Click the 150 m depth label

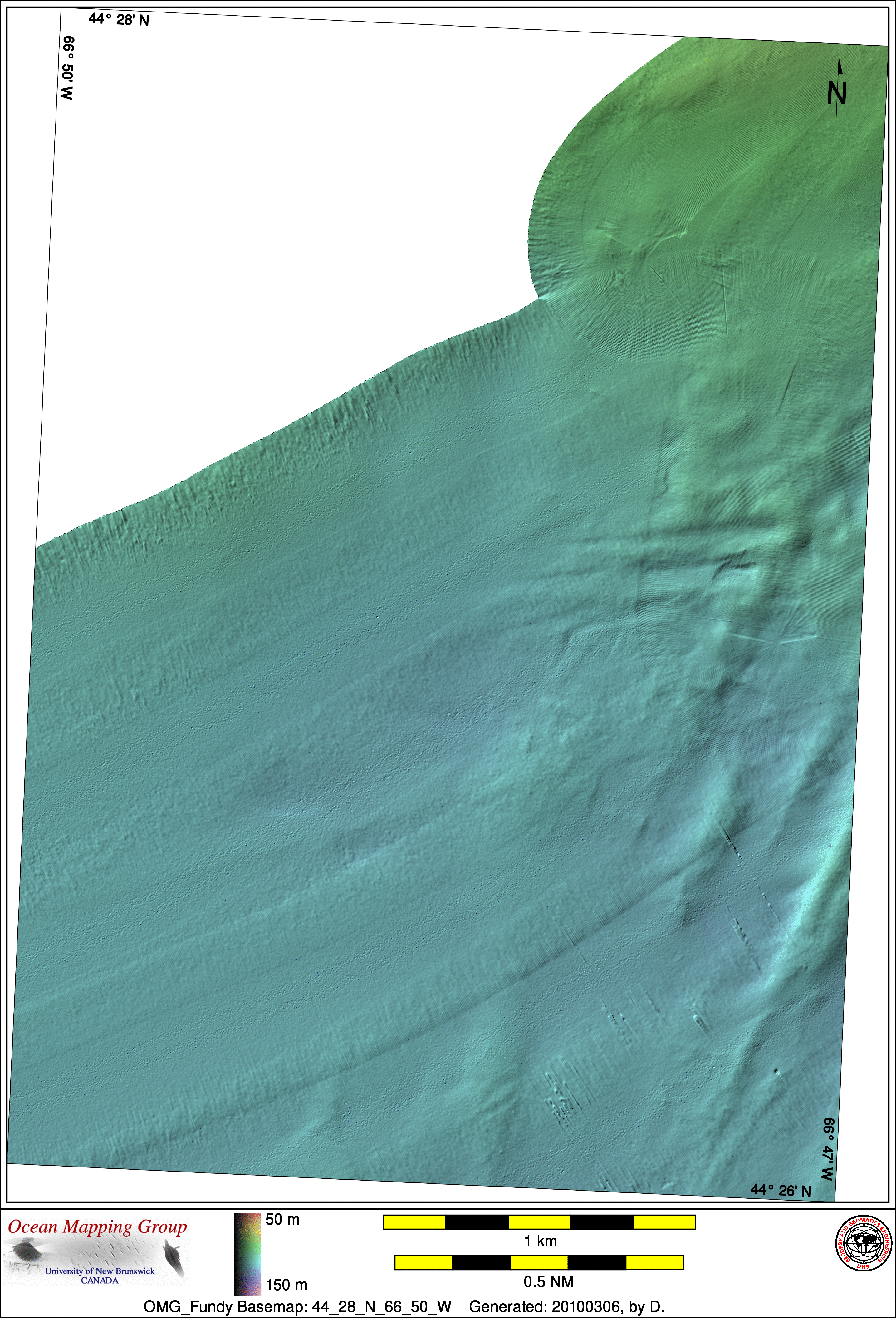click(x=286, y=1285)
